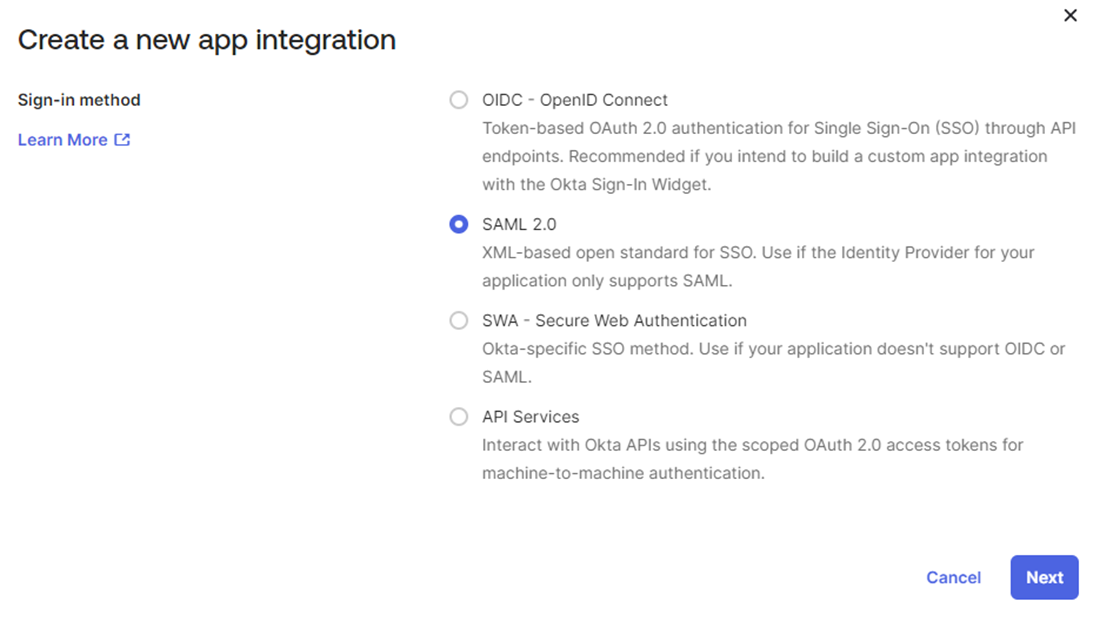This screenshot has height=622, width=1093.
Task: Click the Next button
Action: pyautogui.click(x=1044, y=577)
